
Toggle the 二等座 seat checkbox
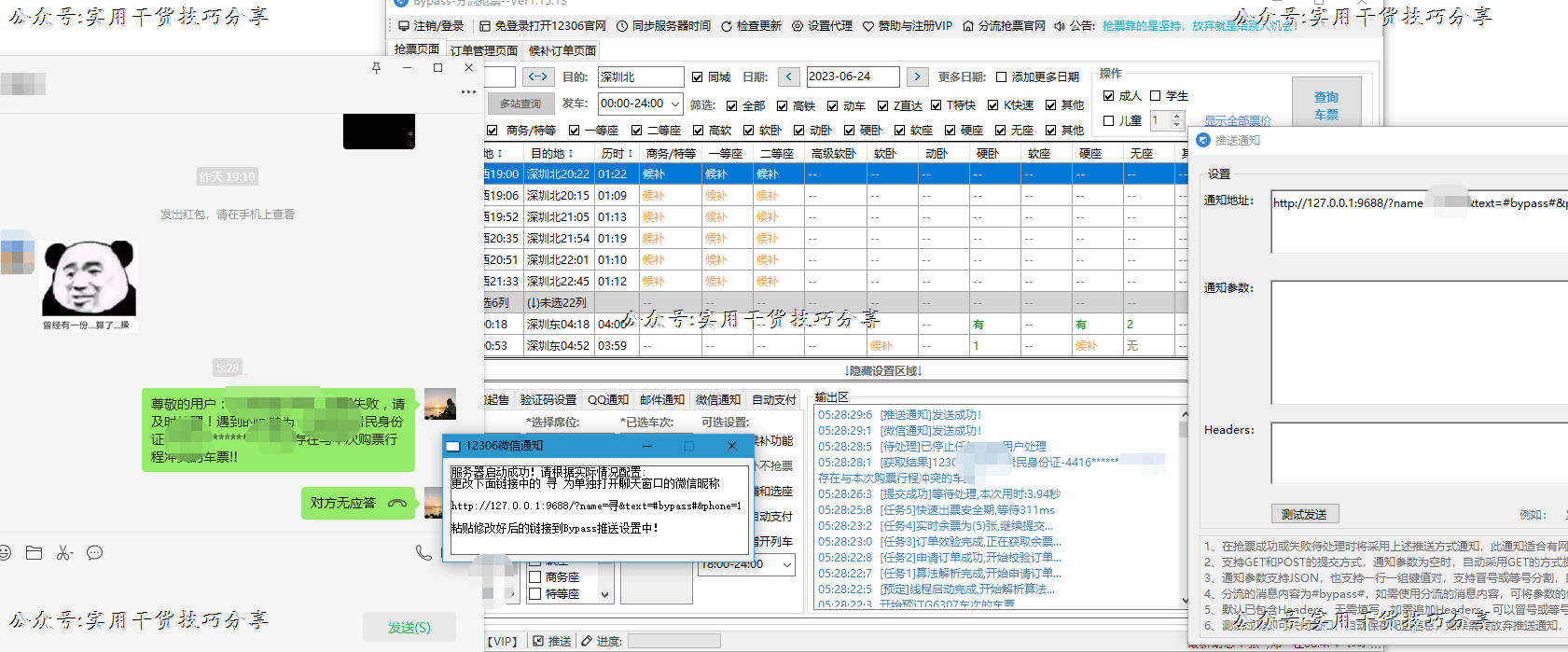tap(636, 131)
